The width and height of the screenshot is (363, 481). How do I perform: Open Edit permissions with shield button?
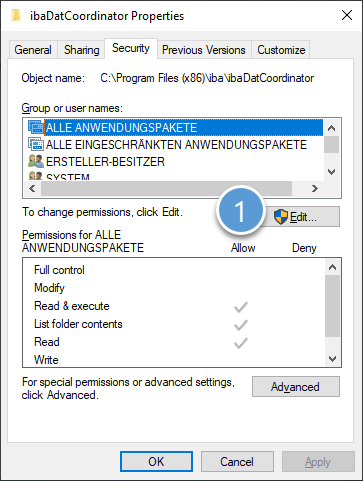pyautogui.click(x=302, y=217)
